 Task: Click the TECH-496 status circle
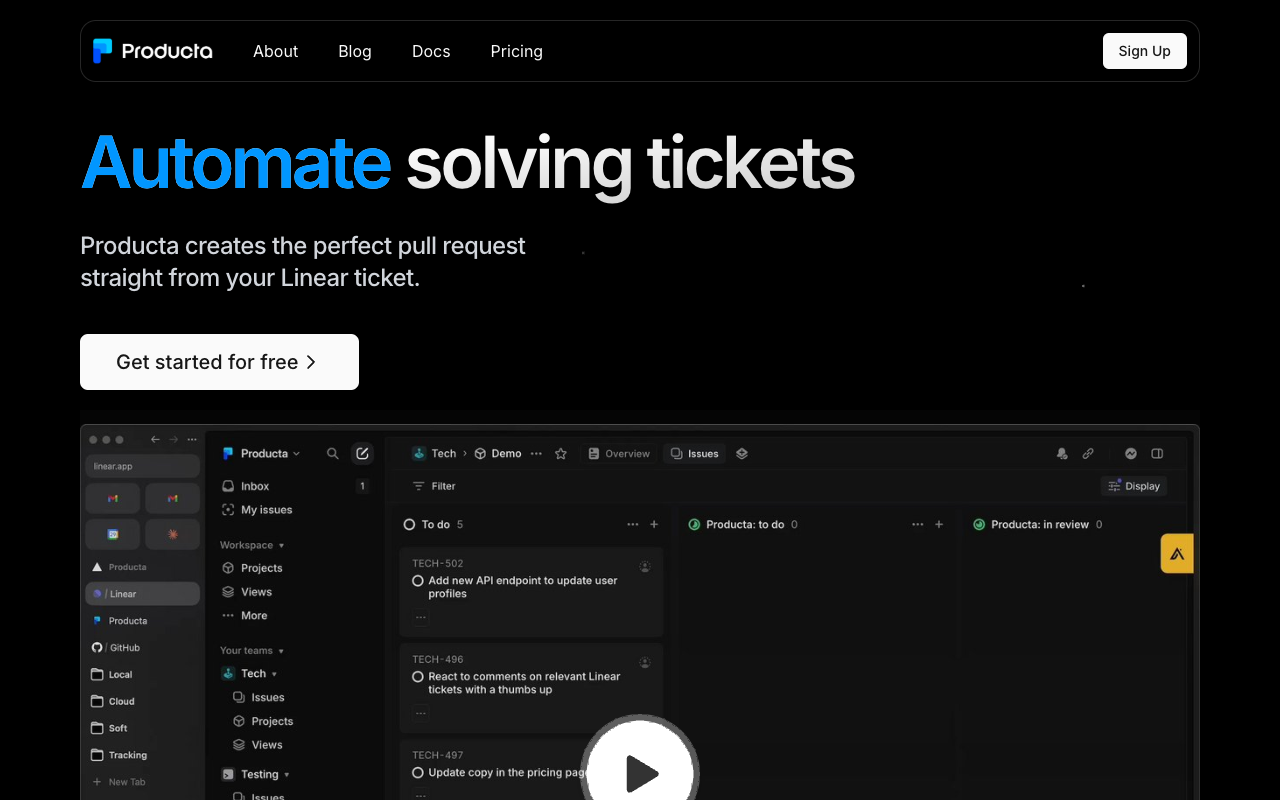pyautogui.click(x=418, y=676)
